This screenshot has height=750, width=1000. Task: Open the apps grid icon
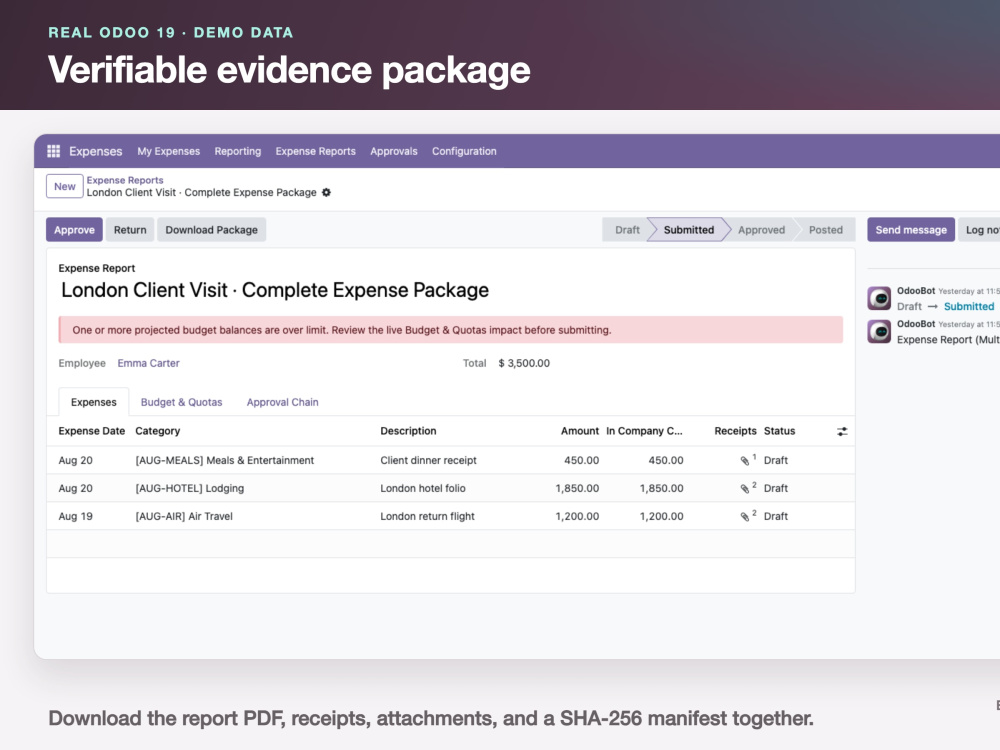[x=54, y=151]
